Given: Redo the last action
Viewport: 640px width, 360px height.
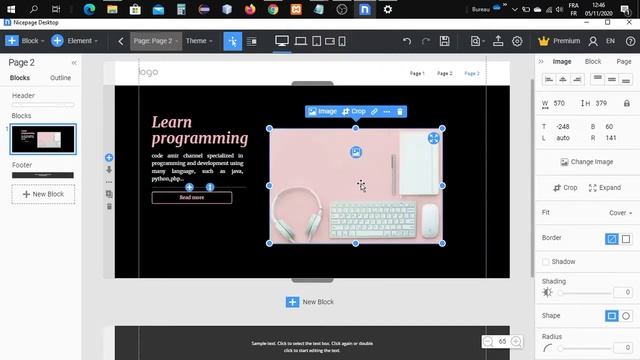Looking at the screenshot, I should (x=426, y=41).
